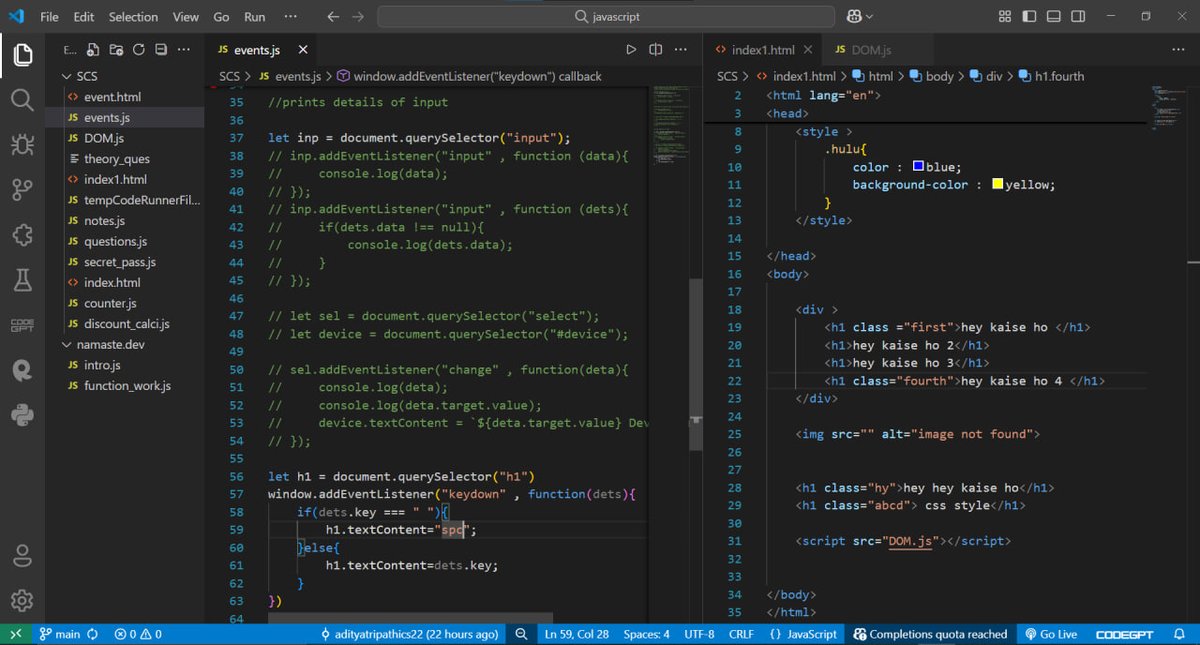This screenshot has height=645, width=1200.
Task: Go forward in navigation history
Action: point(358,17)
